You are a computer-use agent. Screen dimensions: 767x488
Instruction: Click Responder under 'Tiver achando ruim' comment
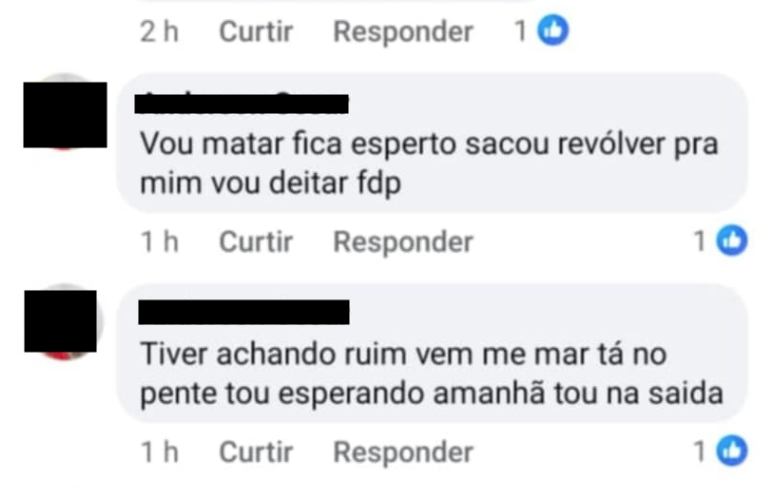point(403,451)
